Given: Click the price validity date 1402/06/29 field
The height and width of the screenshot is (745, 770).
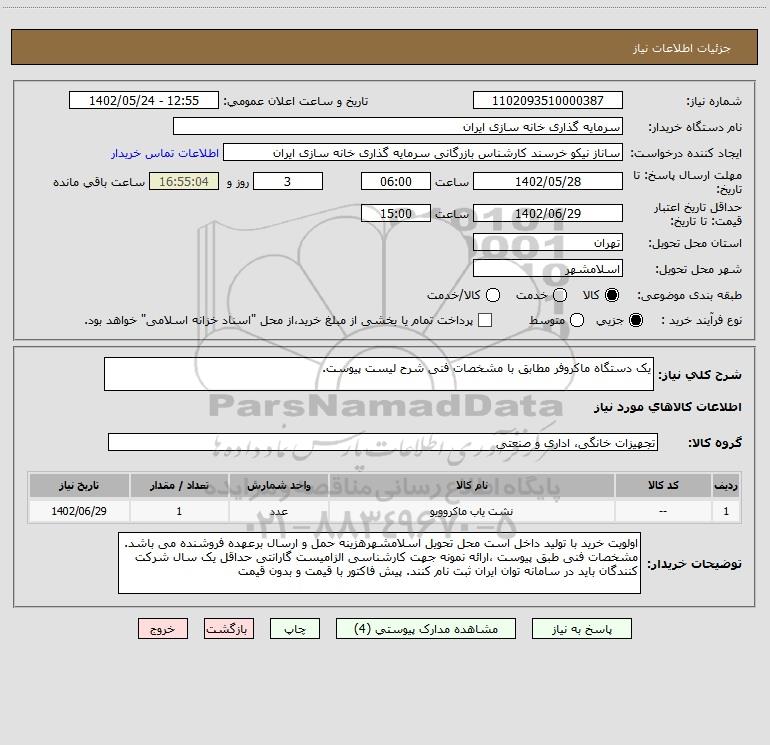Looking at the screenshot, I should pyautogui.click(x=548, y=214).
